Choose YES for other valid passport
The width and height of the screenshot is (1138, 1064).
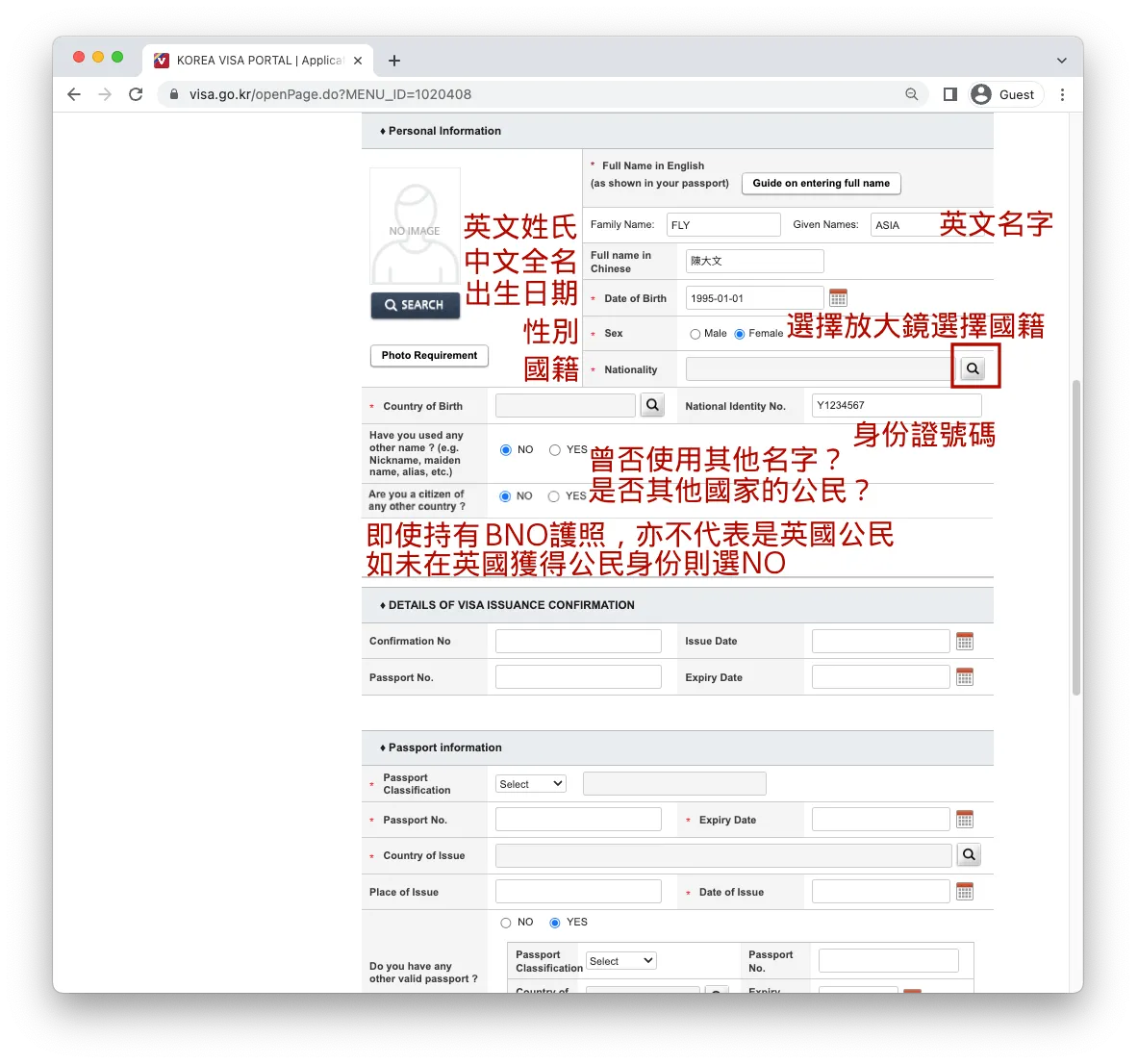click(555, 923)
